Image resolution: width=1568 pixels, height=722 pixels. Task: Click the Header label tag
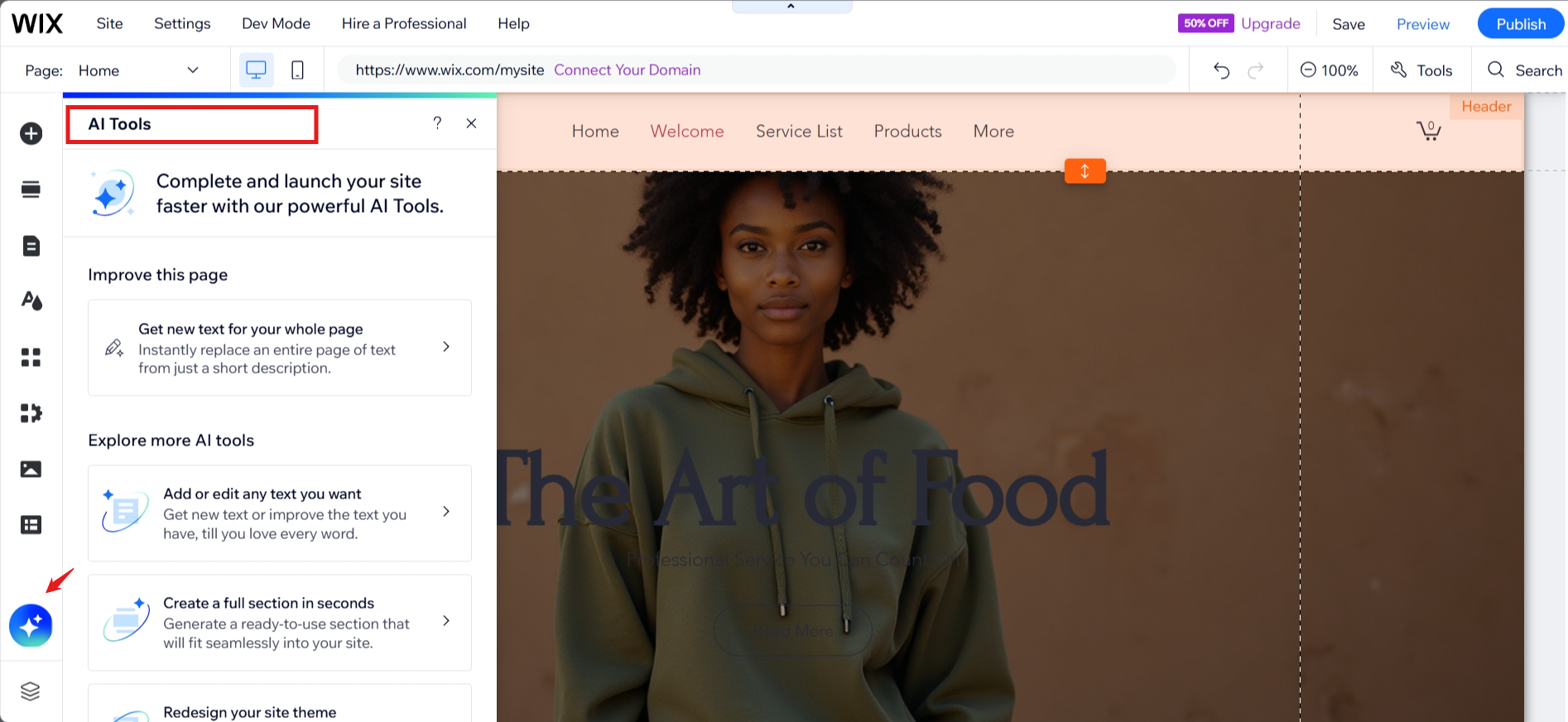pos(1486,107)
